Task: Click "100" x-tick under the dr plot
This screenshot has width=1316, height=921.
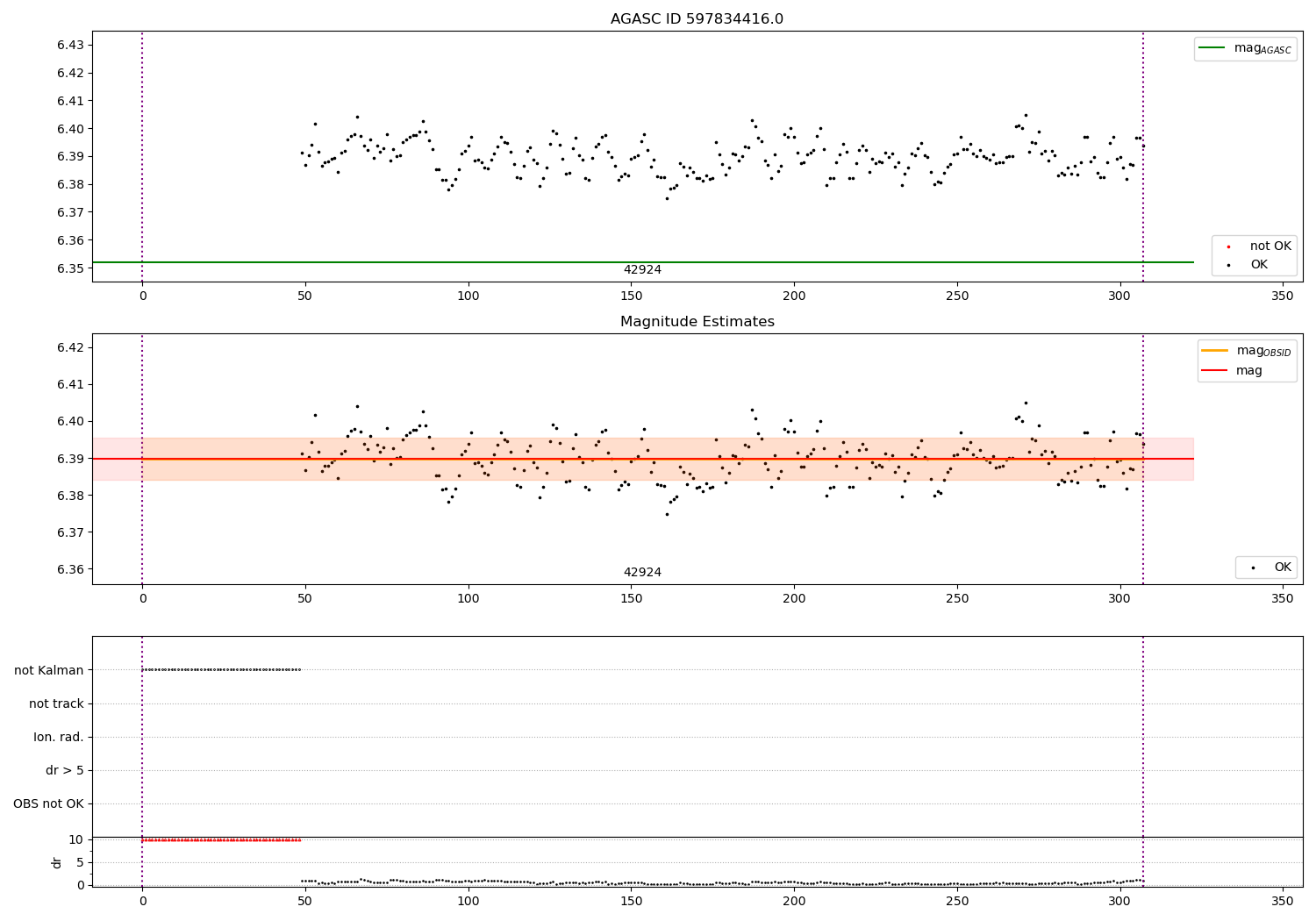Action: (468, 902)
